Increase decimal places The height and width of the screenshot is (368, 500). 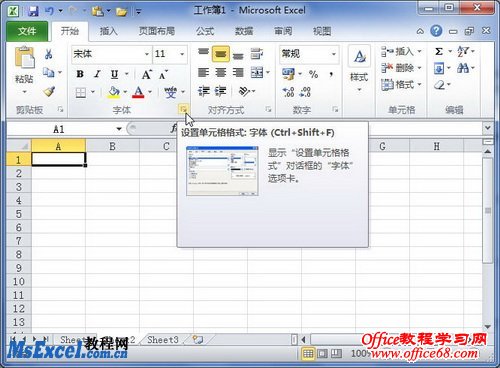(288, 92)
